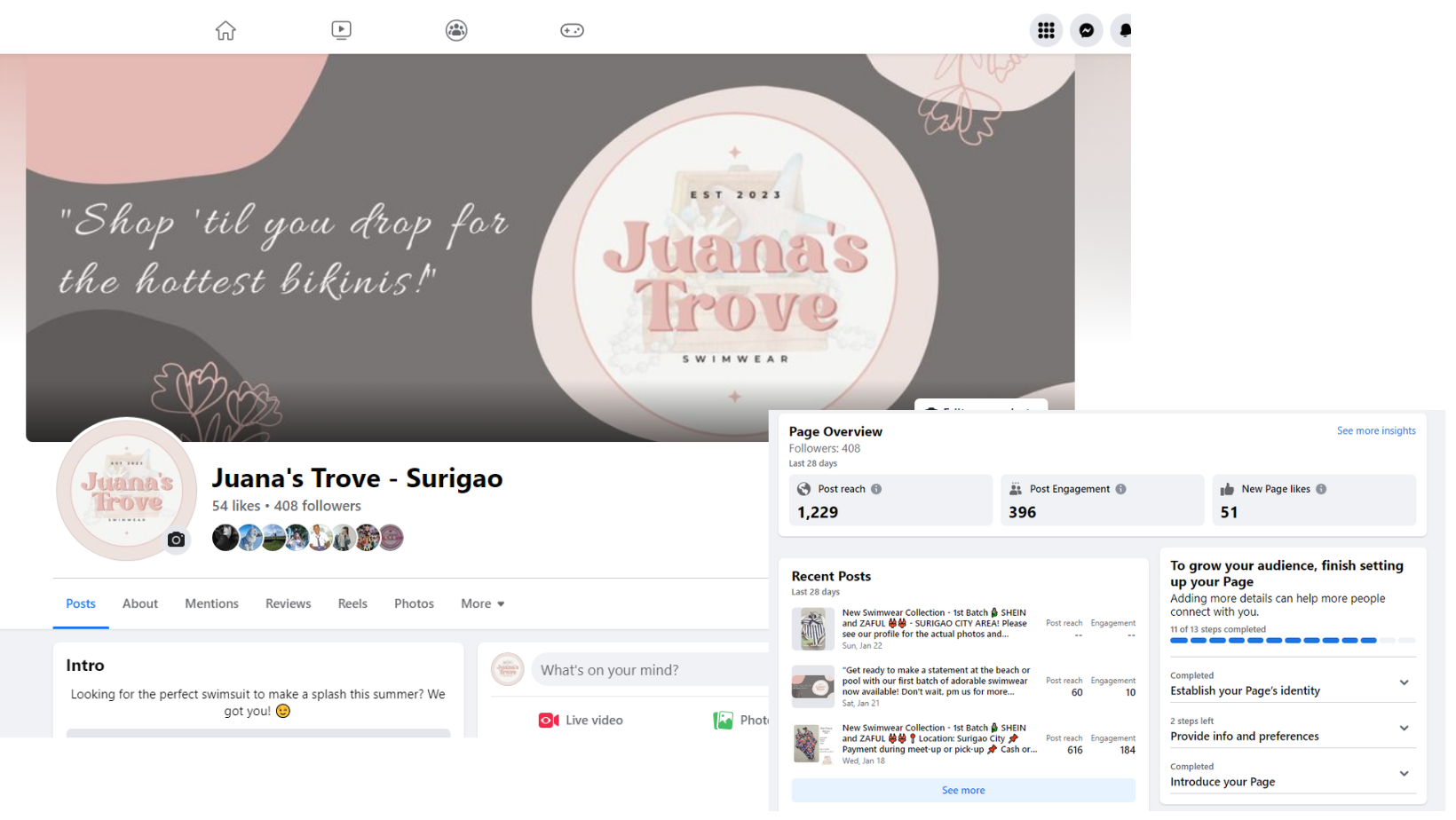Click Wed, Jan 18 post date

point(863,761)
